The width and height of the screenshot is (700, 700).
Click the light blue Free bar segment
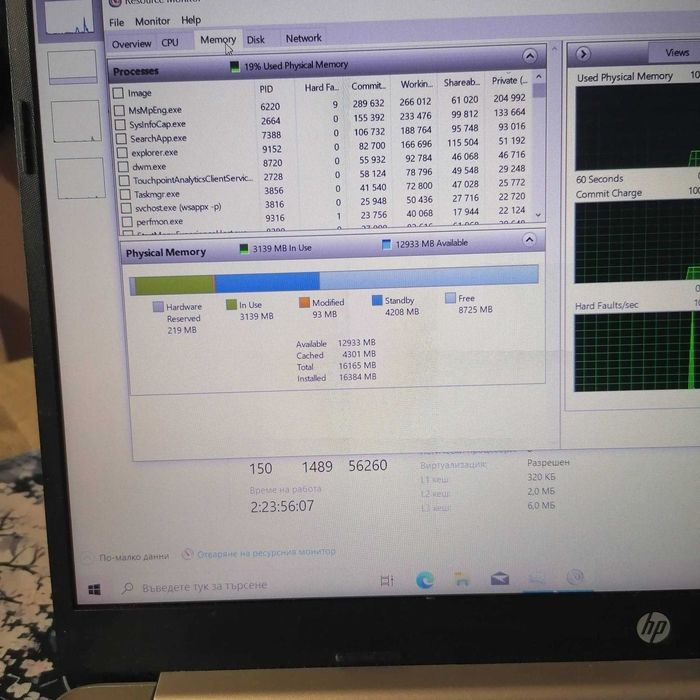(x=429, y=276)
